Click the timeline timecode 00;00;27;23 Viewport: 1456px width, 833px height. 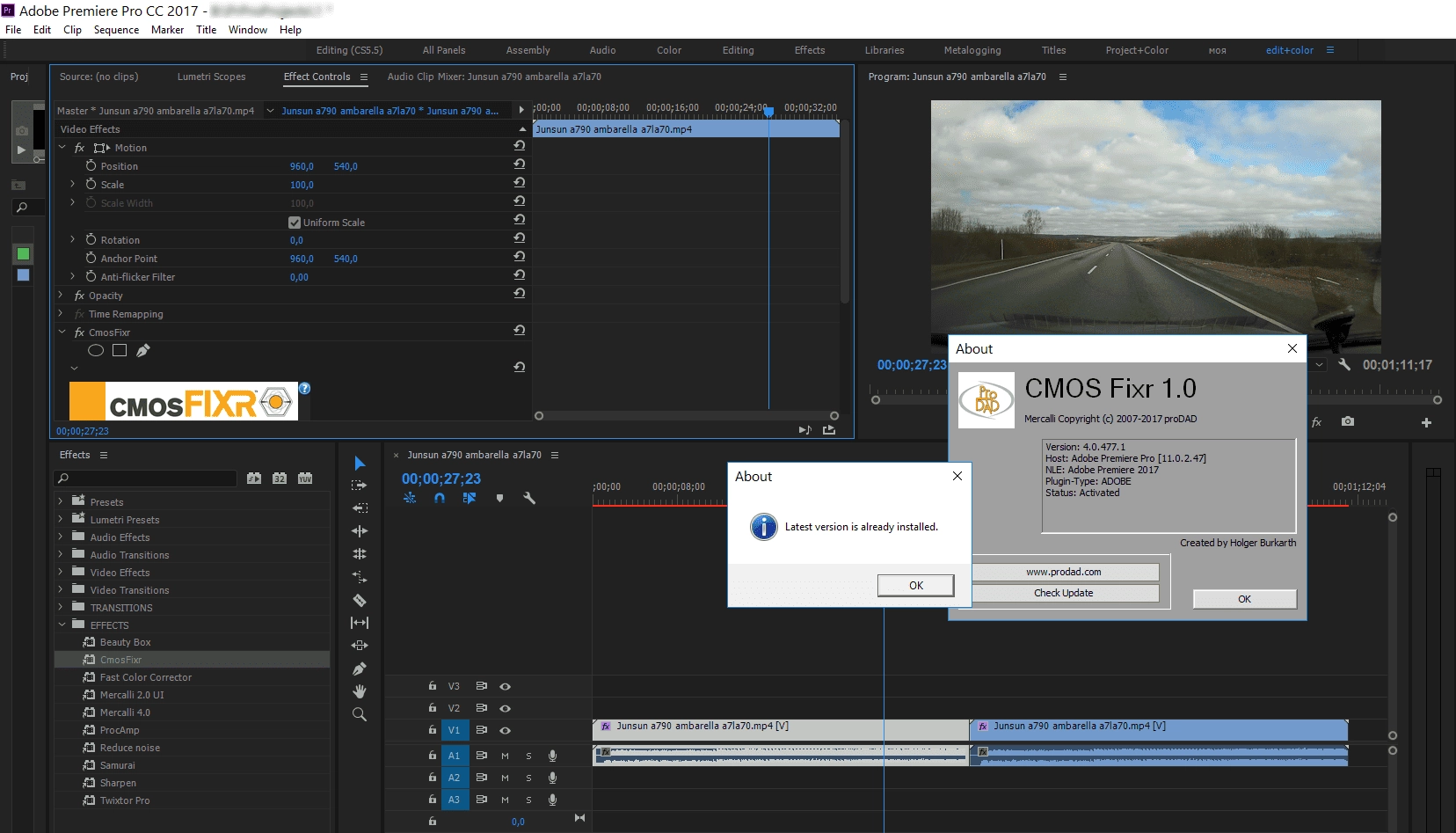point(441,479)
